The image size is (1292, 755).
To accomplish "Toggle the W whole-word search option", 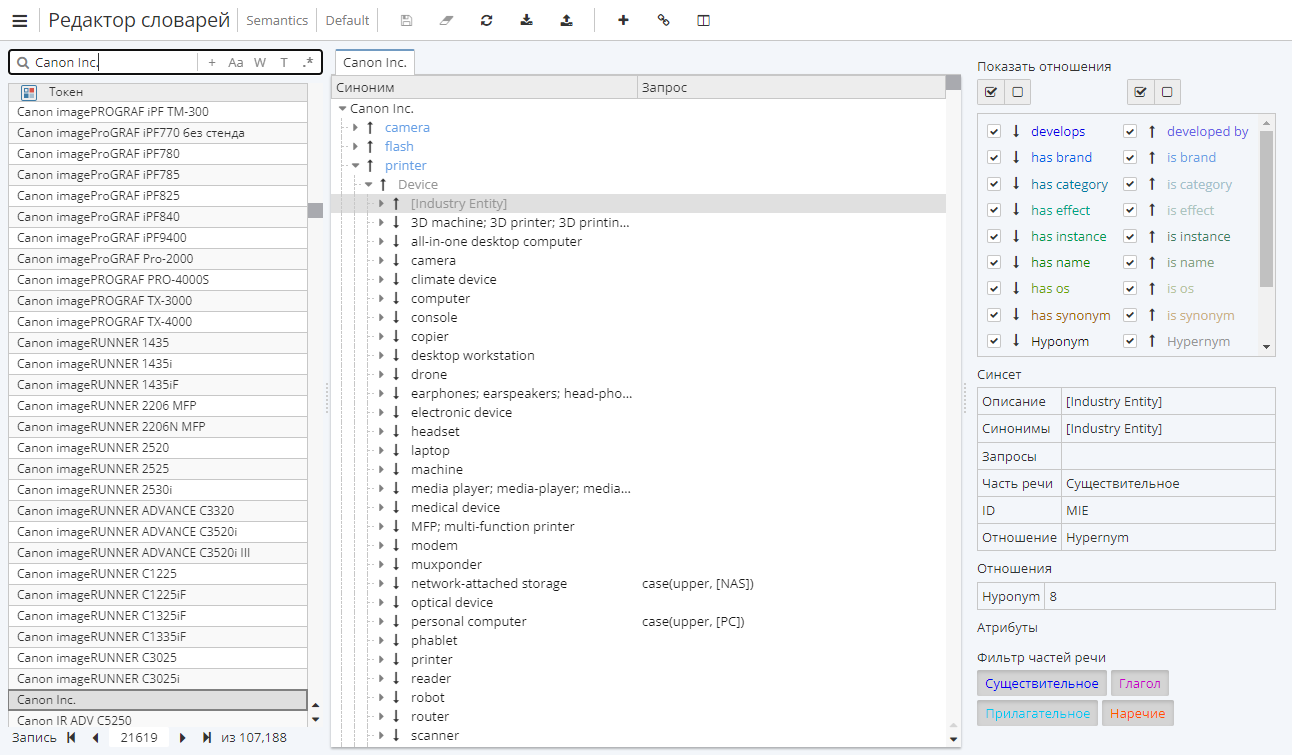I will (260, 63).
